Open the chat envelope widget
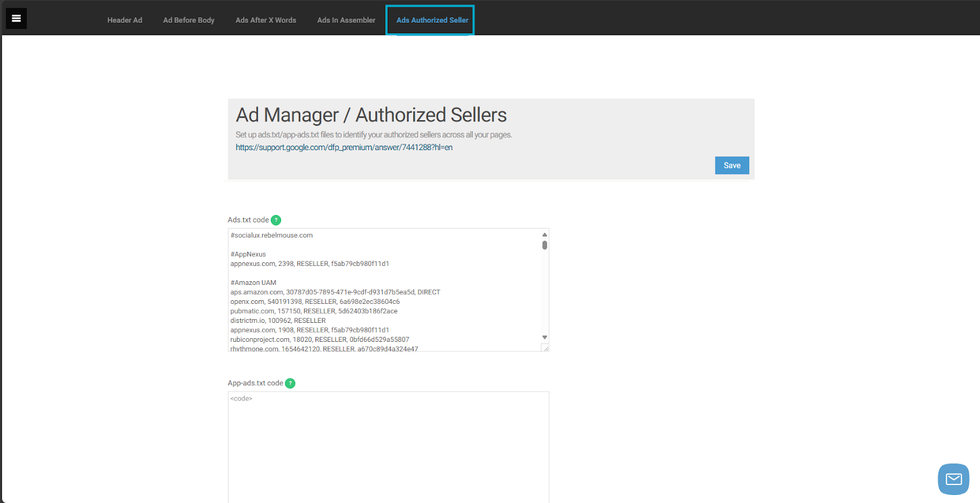 953,479
